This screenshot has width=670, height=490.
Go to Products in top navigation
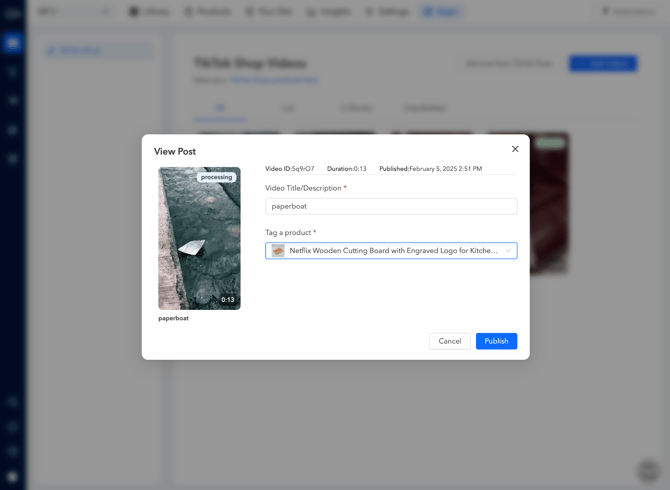click(208, 12)
